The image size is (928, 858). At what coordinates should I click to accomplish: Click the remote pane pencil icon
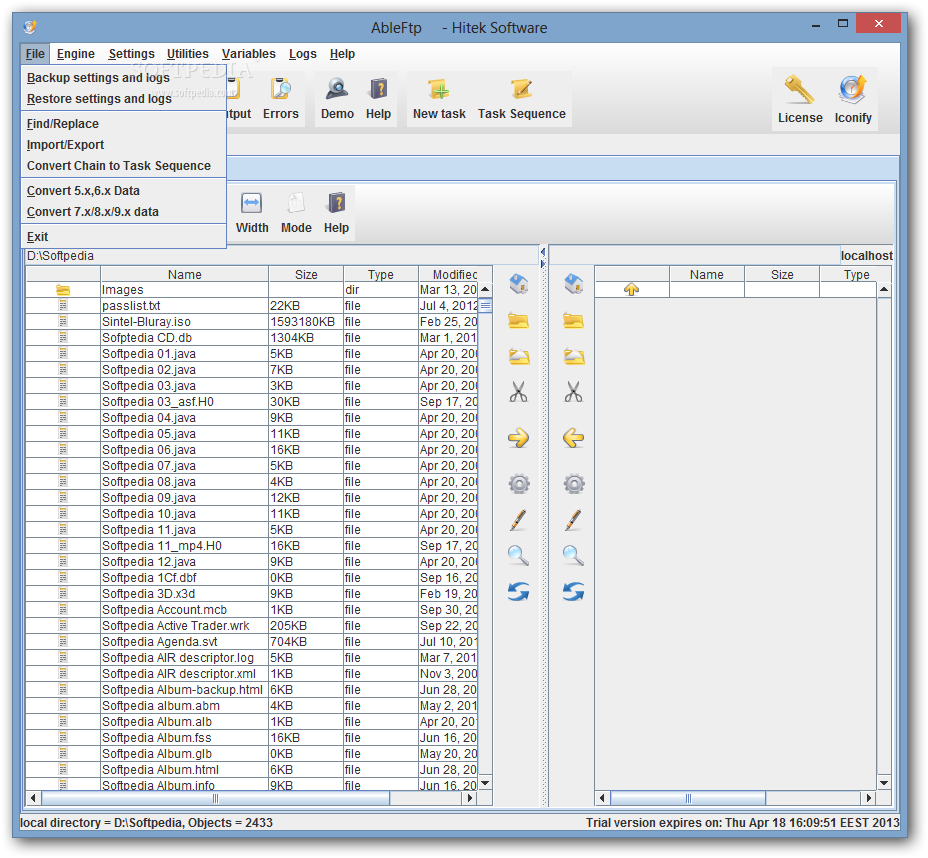pos(573,520)
